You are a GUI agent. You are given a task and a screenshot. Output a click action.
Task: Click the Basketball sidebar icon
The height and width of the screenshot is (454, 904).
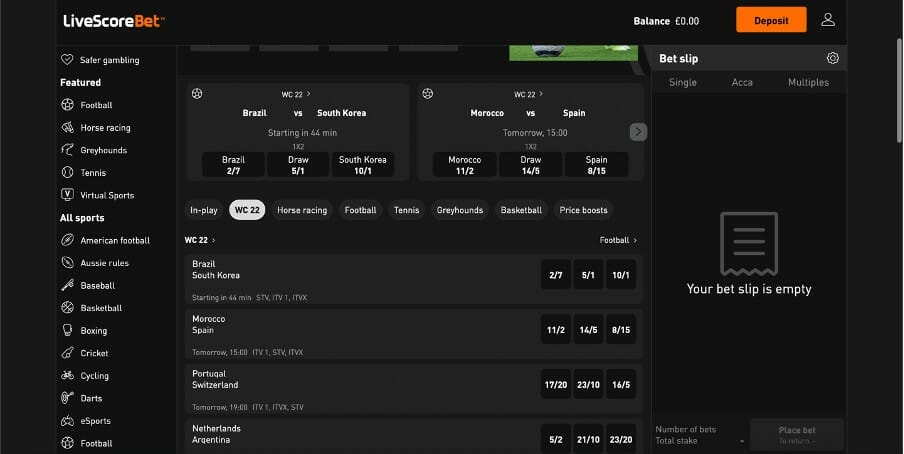click(67, 307)
